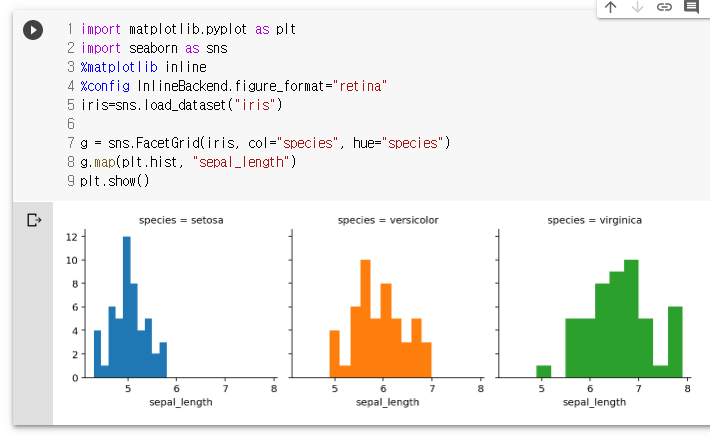Screen dimensions: 710x439
Task: Click the green virginica histogram
Action: pyautogui.click(x=609, y=319)
